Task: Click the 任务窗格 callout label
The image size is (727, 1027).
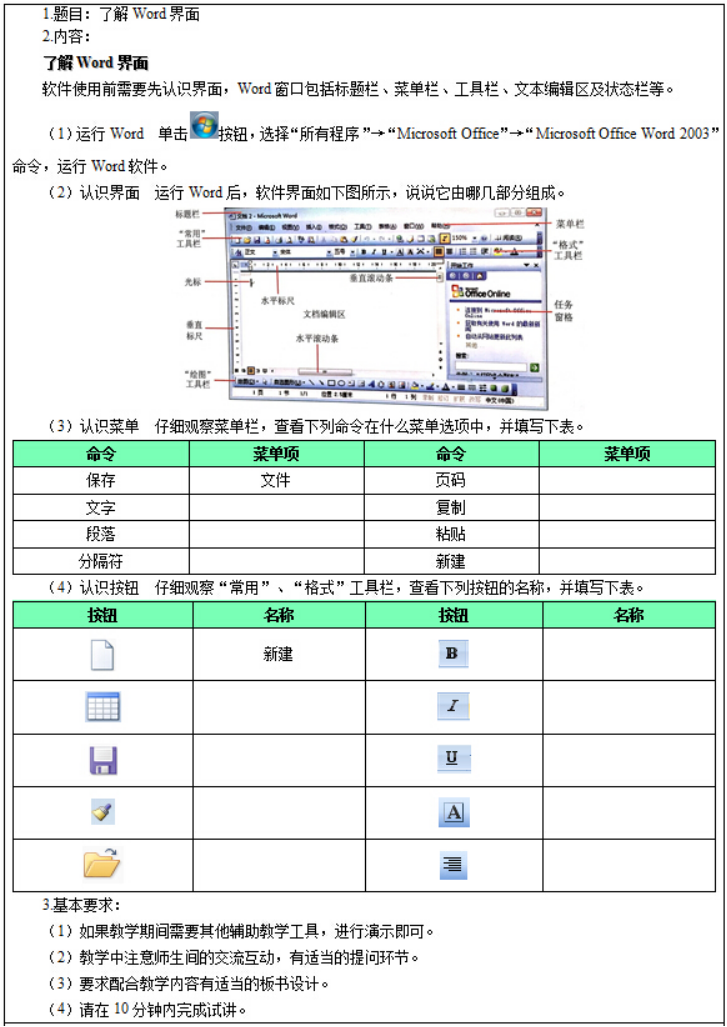Action: 563,310
